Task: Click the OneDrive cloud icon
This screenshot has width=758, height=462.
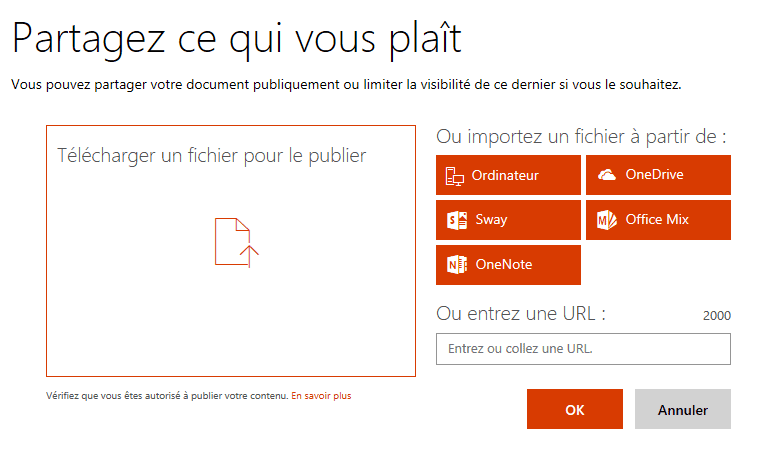Action: [606, 175]
